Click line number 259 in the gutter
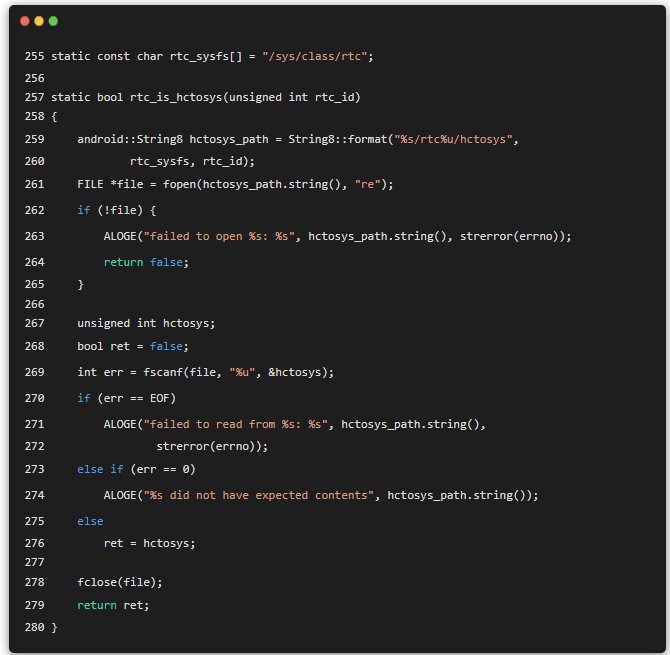 click(x=35, y=139)
